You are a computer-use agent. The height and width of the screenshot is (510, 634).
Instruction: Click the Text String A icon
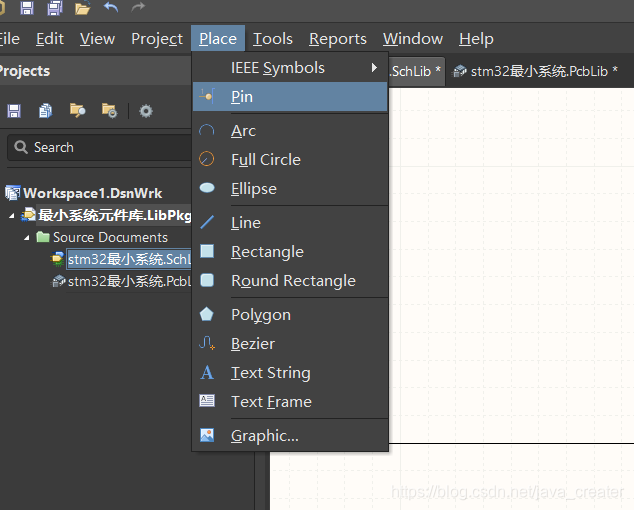[207, 372]
